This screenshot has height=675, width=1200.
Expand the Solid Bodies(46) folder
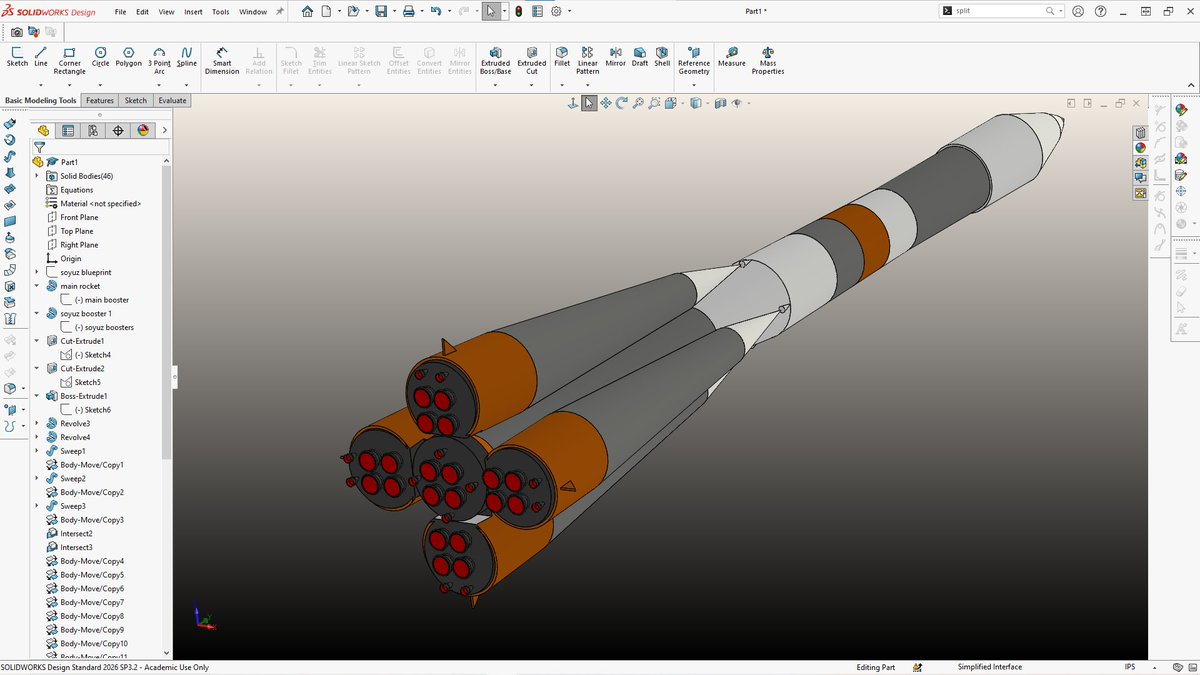[37, 176]
